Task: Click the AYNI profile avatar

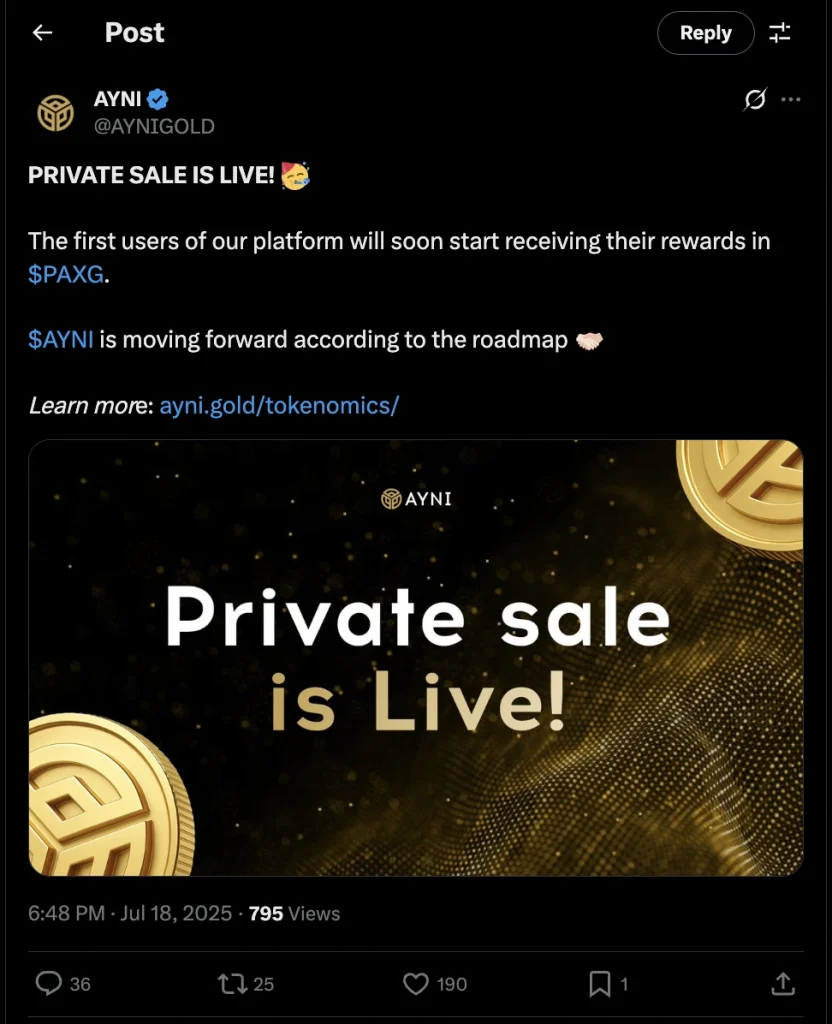Action: tap(57, 112)
